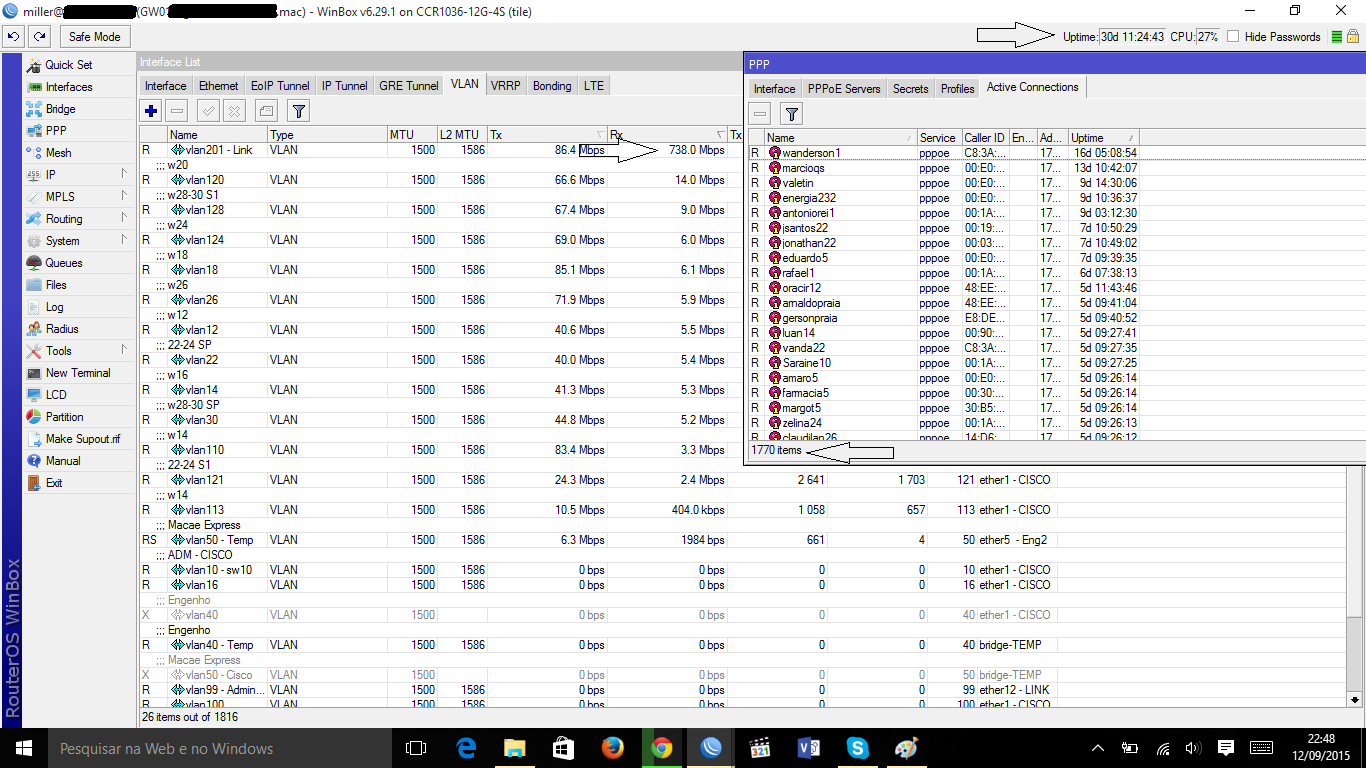Click the Undo arrow icon
This screenshot has height=768, width=1366.
click(13, 37)
